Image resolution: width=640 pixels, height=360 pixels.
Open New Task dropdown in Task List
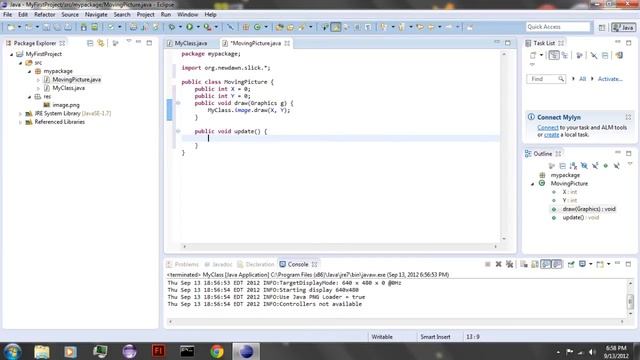click(x=541, y=55)
